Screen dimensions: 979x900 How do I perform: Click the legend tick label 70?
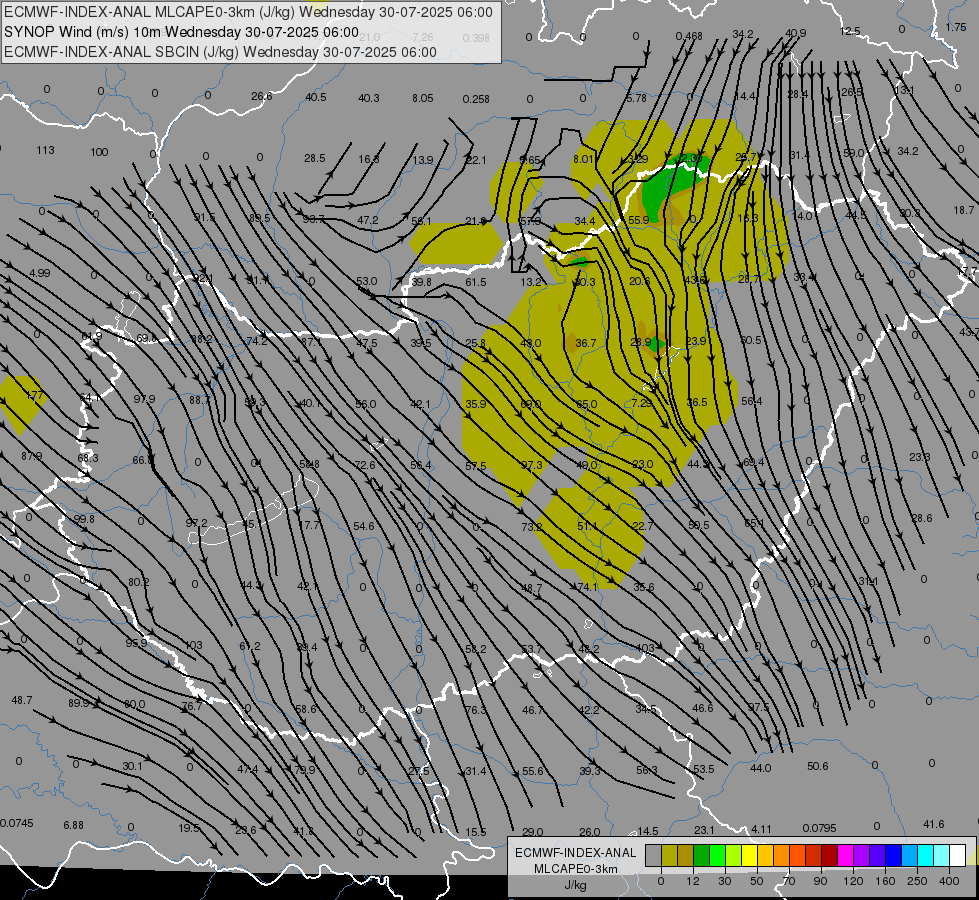pyautogui.click(x=789, y=881)
